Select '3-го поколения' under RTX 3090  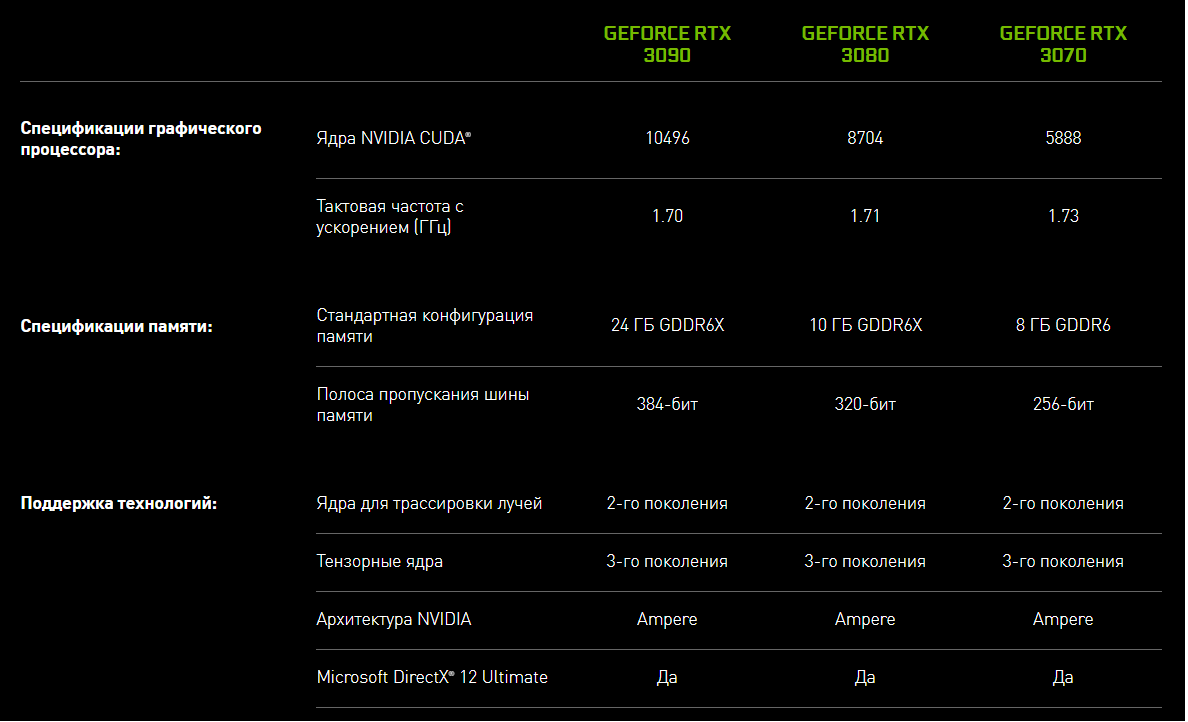point(667,561)
